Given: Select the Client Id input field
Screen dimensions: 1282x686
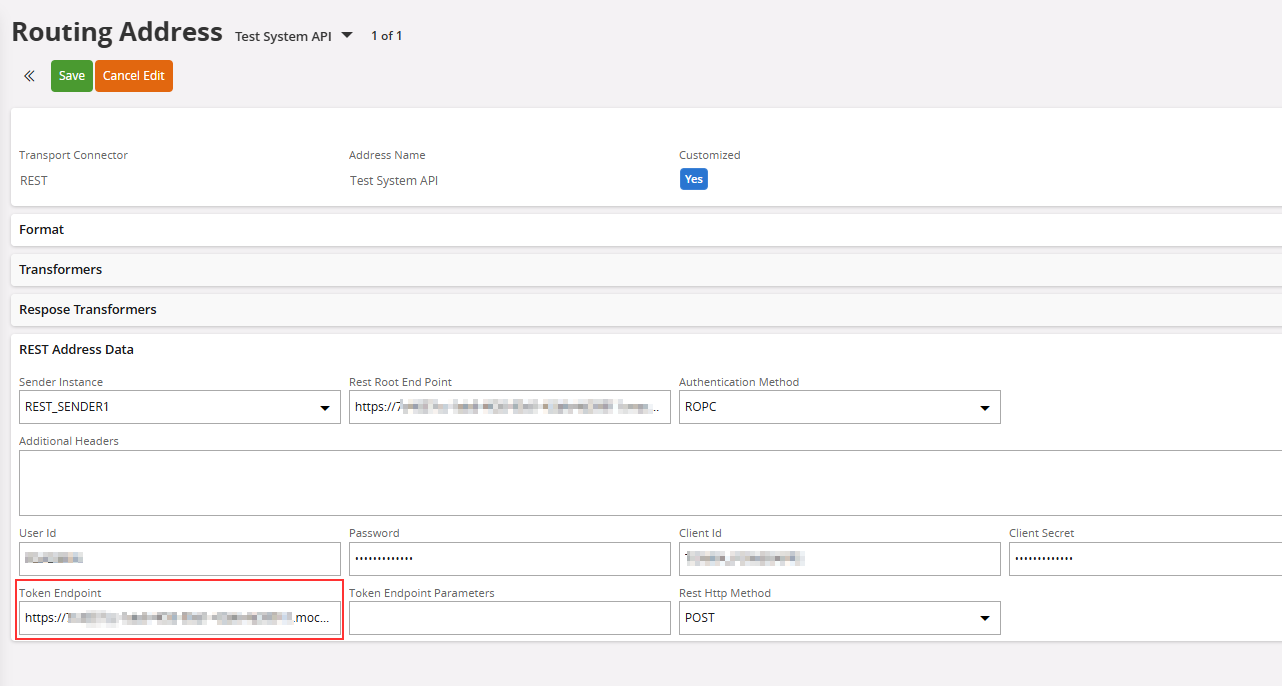Looking at the screenshot, I should (839, 558).
